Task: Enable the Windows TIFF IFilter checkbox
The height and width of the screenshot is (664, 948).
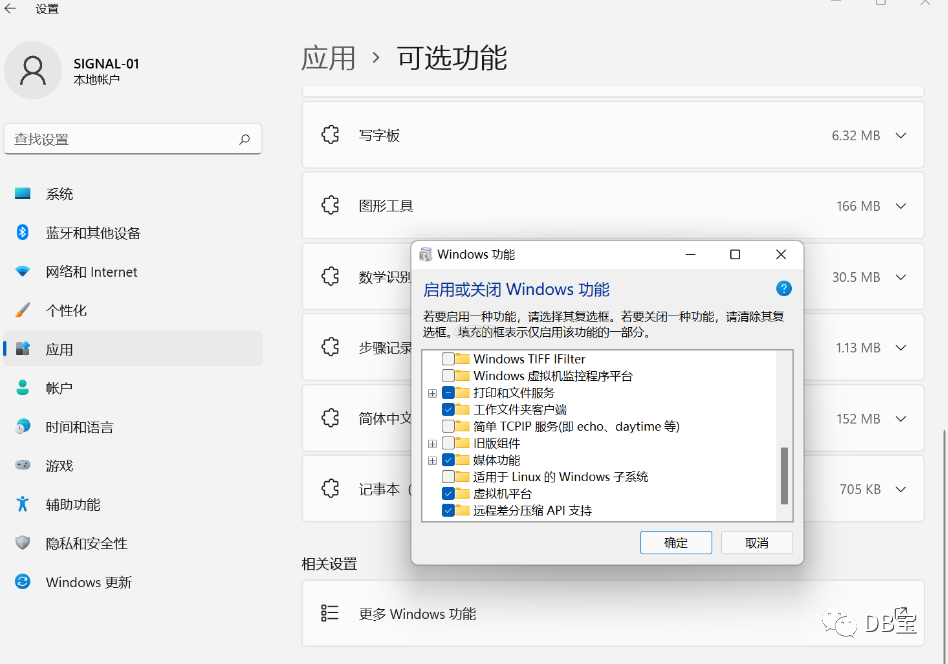Action: point(448,359)
